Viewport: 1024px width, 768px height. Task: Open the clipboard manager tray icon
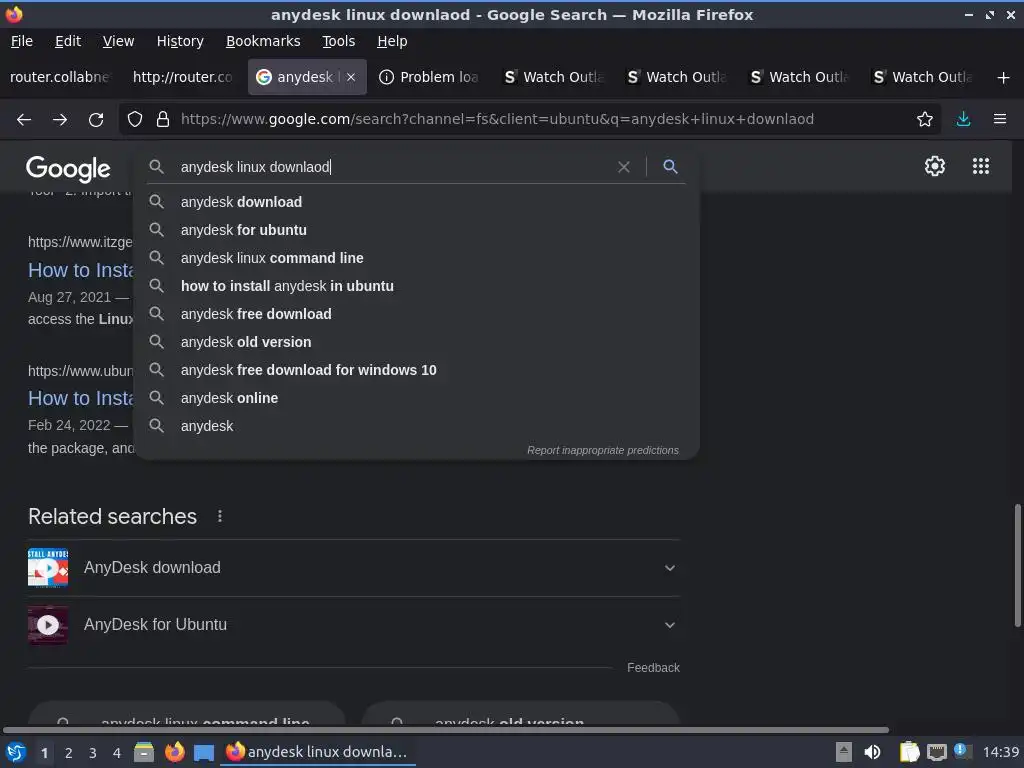pos(909,752)
